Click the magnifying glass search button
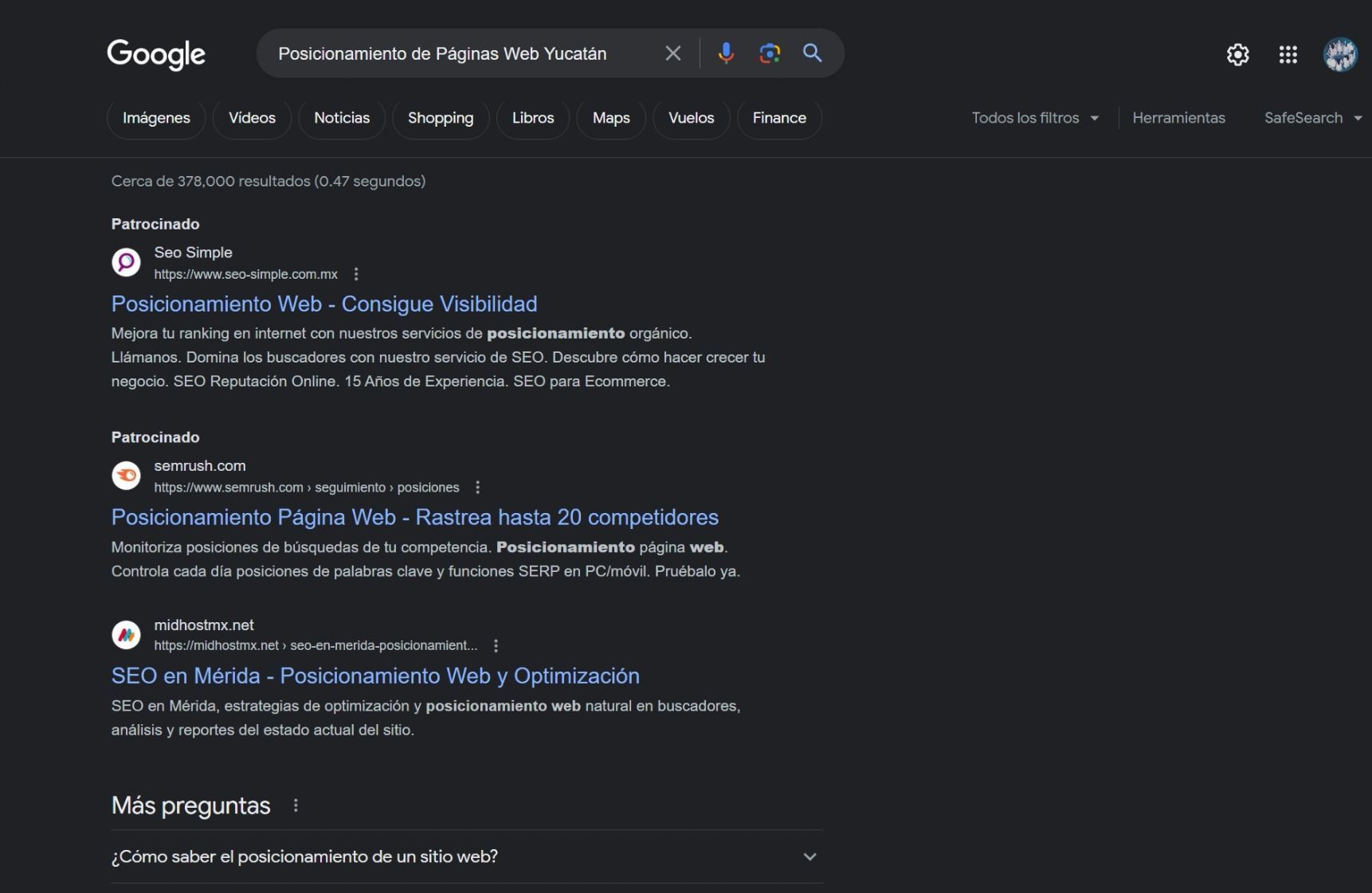Viewport: 1372px width, 893px height. [x=813, y=53]
